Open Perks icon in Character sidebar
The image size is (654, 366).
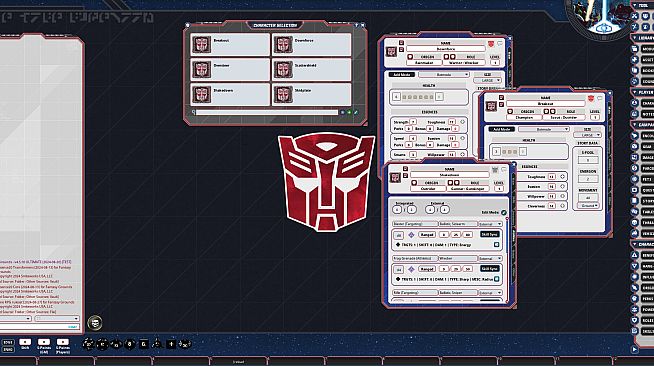pyautogui.click(x=635, y=298)
